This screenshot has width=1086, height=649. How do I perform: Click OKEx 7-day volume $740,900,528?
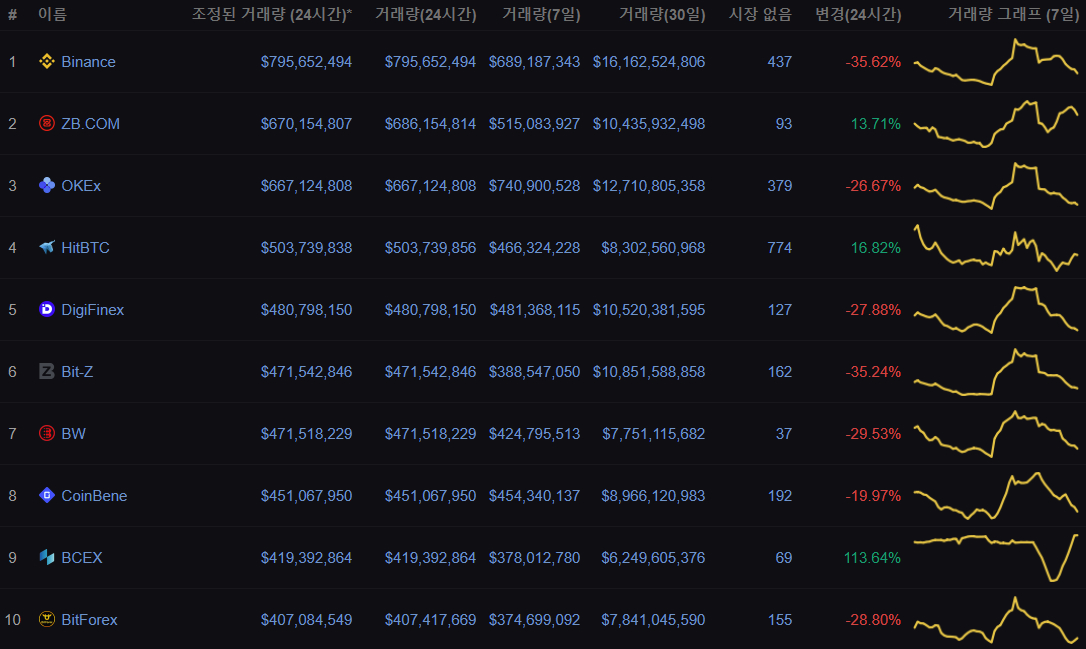(534, 186)
